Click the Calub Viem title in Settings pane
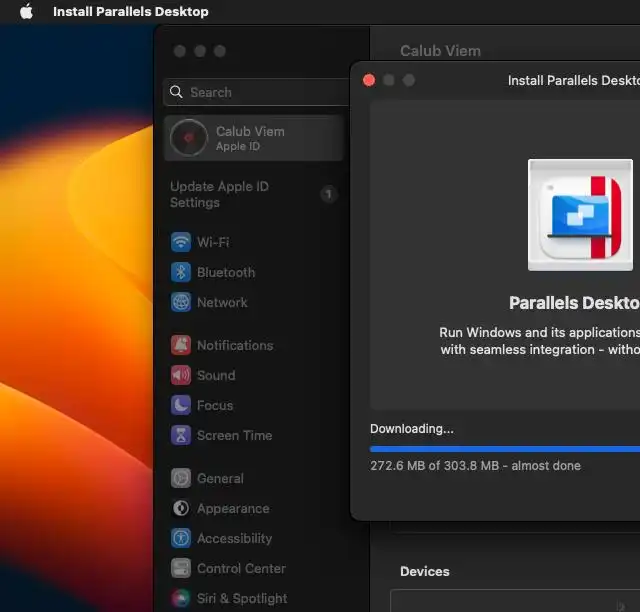The width and height of the screenshot is (640, 612). pos(440,51)
